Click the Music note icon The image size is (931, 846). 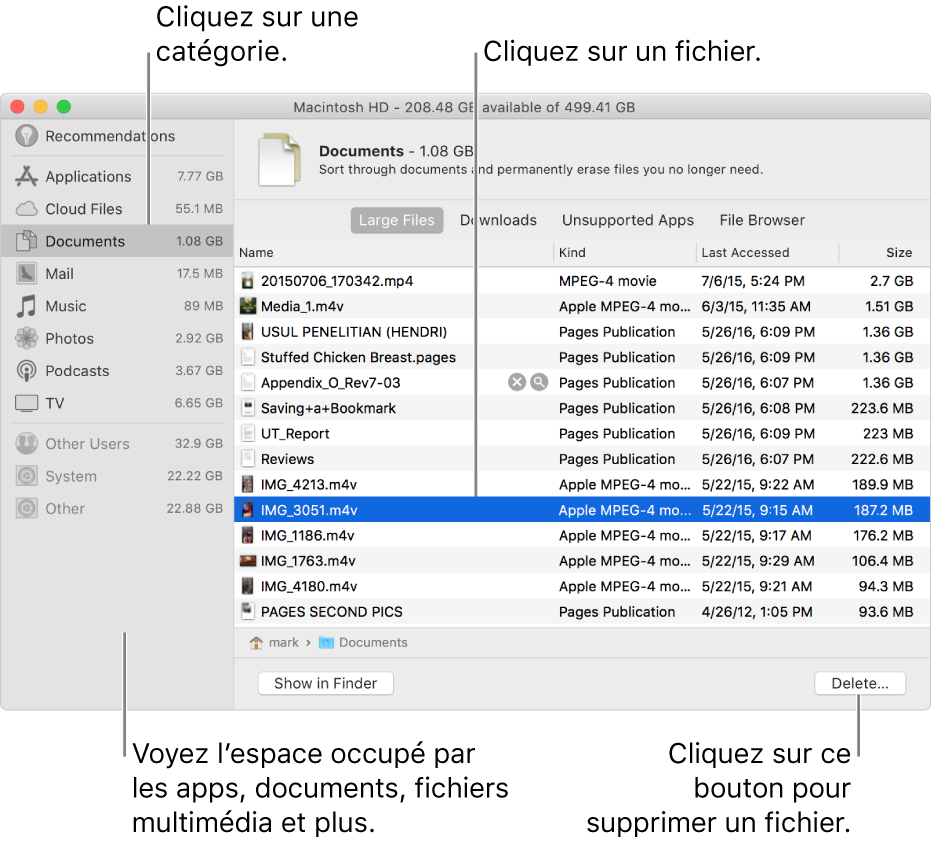point(26,306)
